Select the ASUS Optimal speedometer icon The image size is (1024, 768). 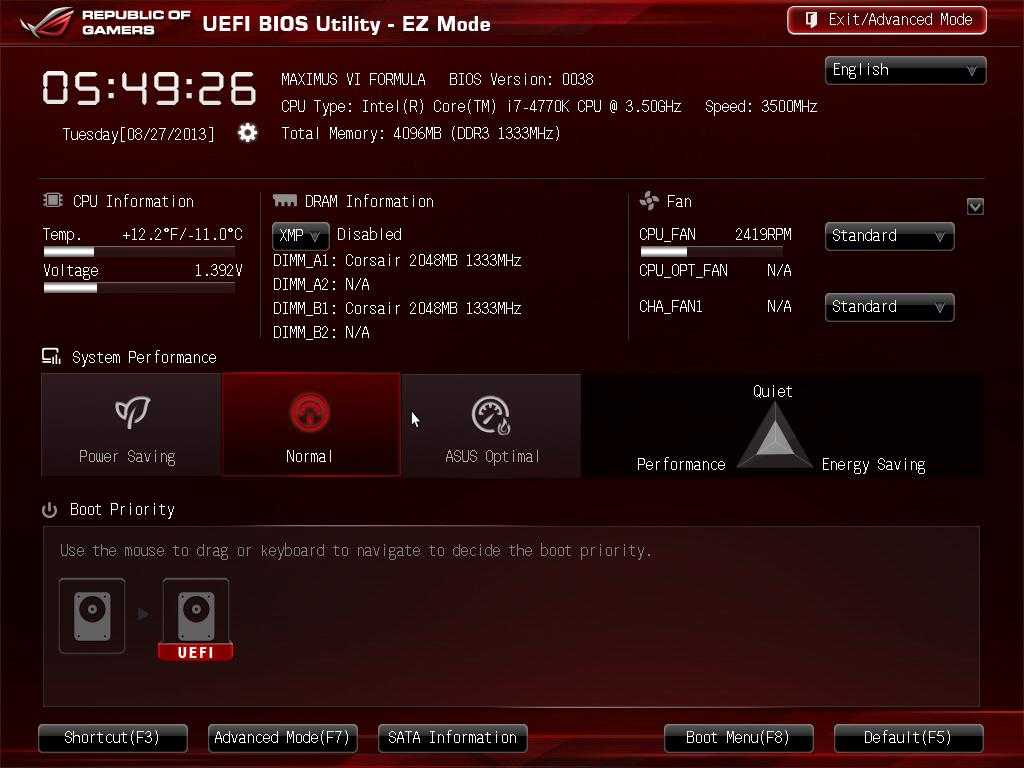pos(491,415)
